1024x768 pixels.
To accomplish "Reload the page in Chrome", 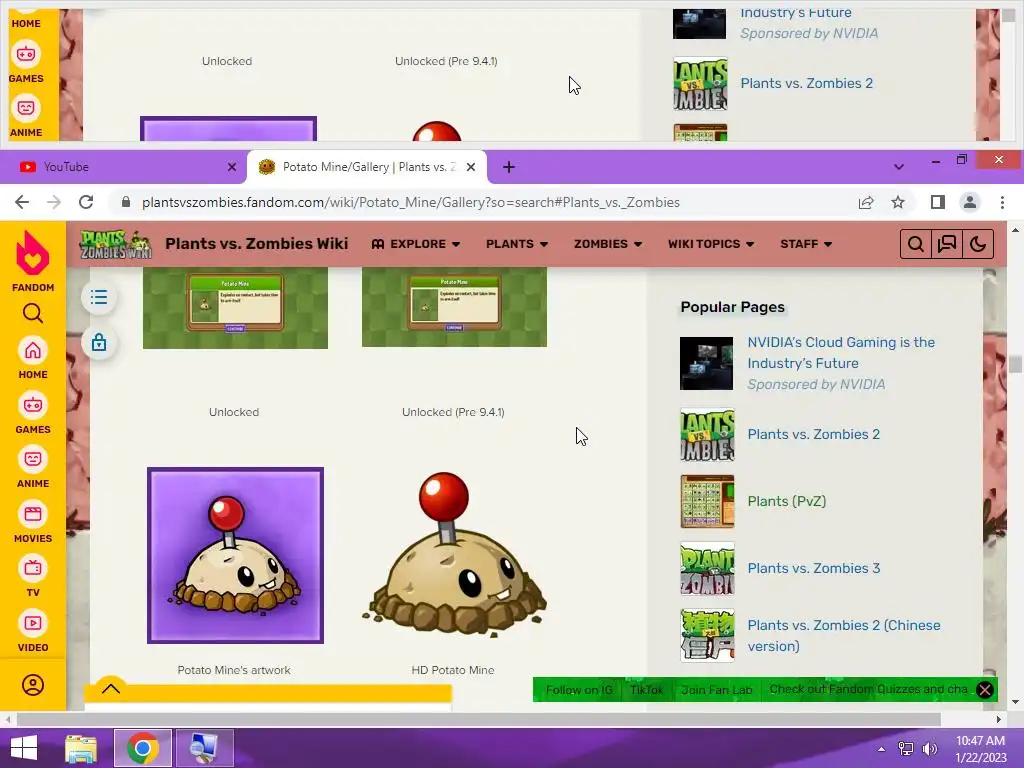I will 86,202.
